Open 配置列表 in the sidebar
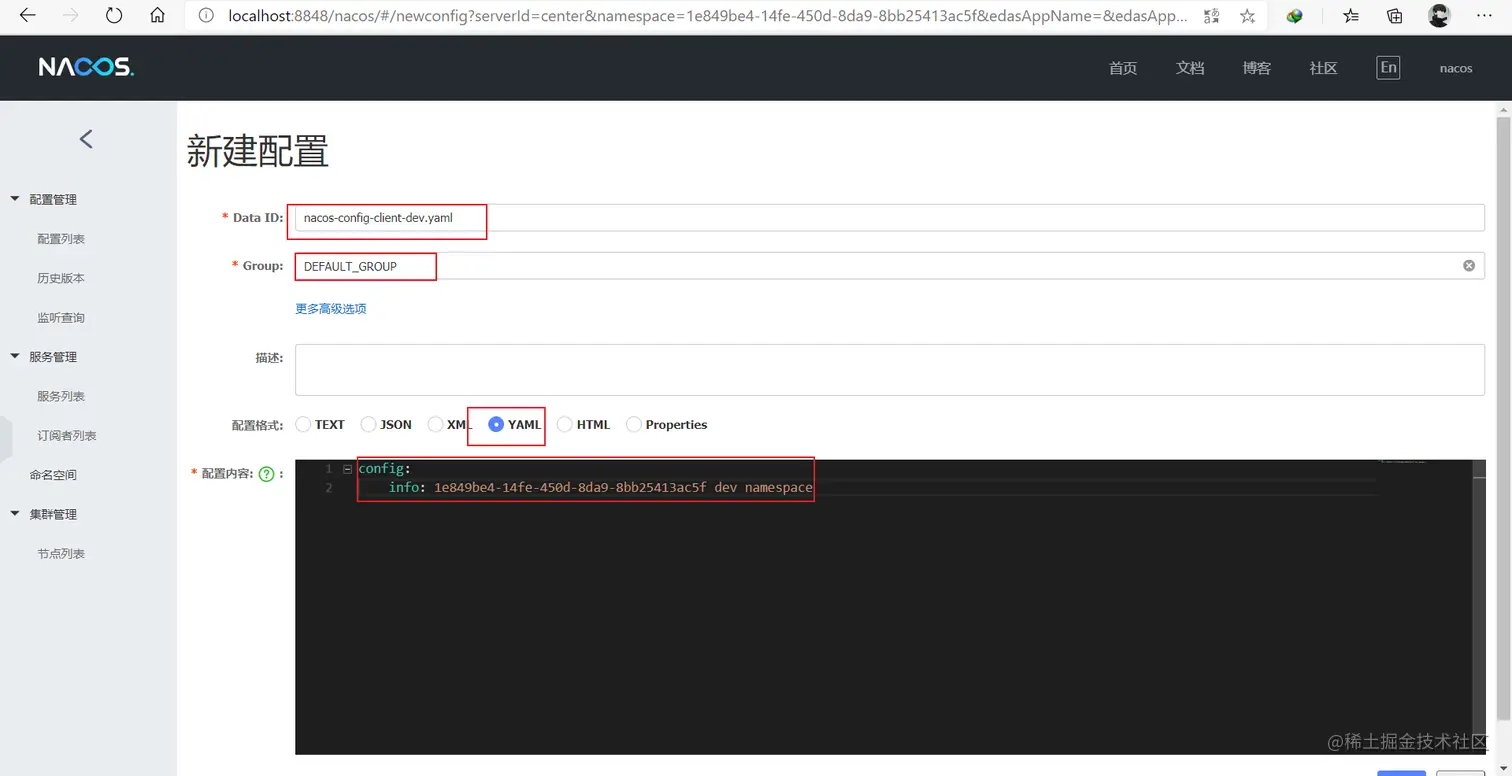This screenshot has height=776, width=1512. point(61,239)
